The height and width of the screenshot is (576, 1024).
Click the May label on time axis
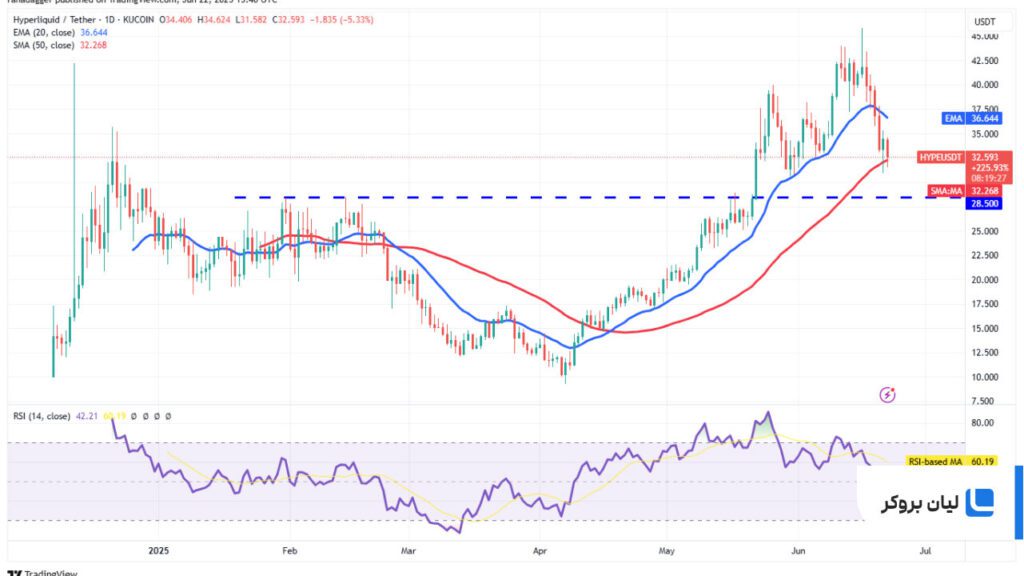tap(666, 551)
